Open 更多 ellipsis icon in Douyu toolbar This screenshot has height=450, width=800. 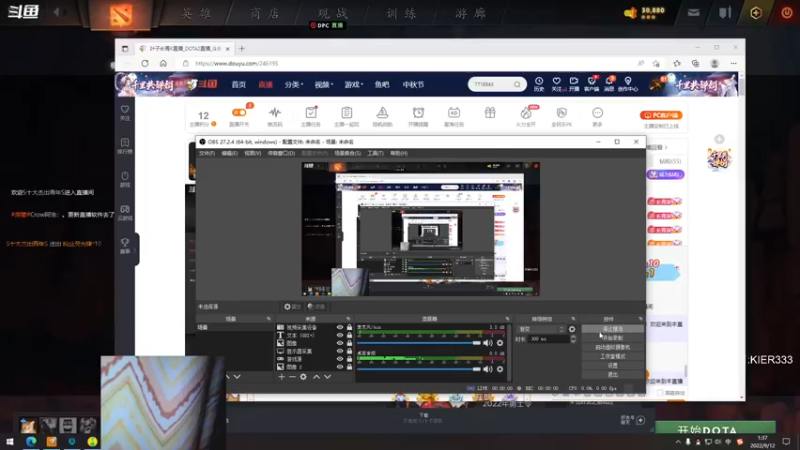click(597, 113)
